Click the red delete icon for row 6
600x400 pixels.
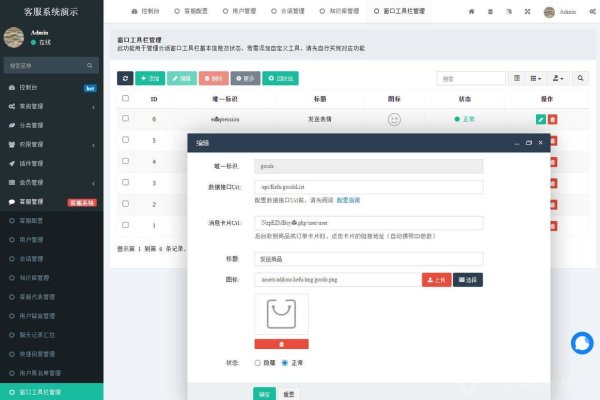(552, 119)
